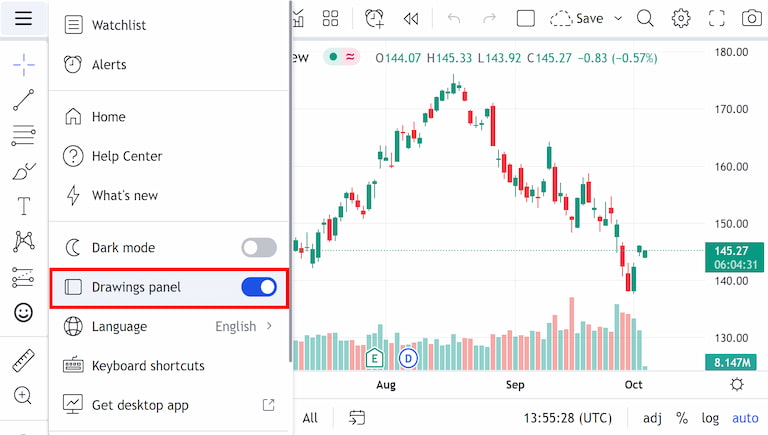Screen dimensions: 768x435
Task: Start bar replay with rewind icon
Action: (411, 19)
